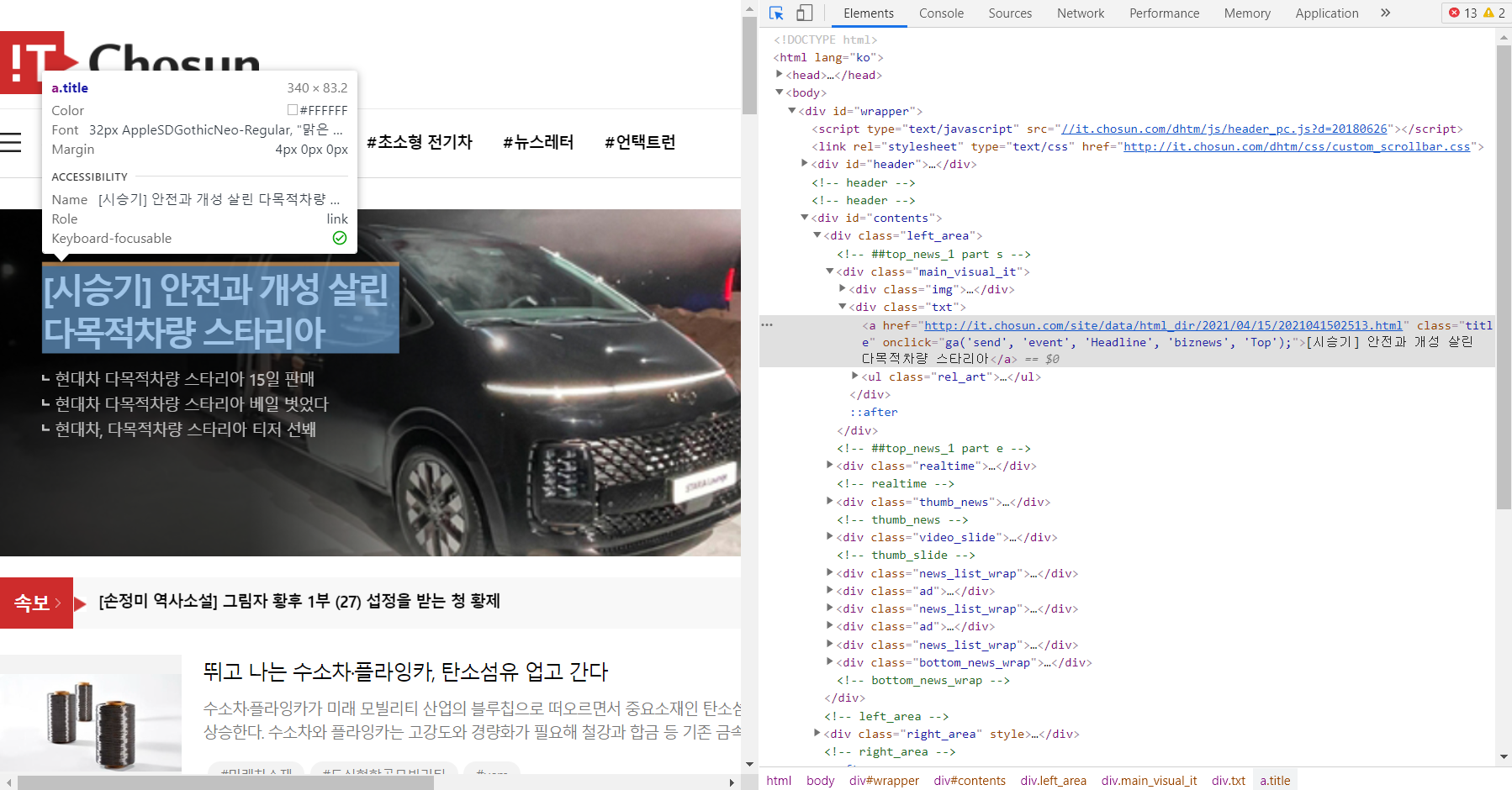This screenshot has height=790, width=1512.
Task: Open the 13 errors badge
Action: coord(1463,13)
